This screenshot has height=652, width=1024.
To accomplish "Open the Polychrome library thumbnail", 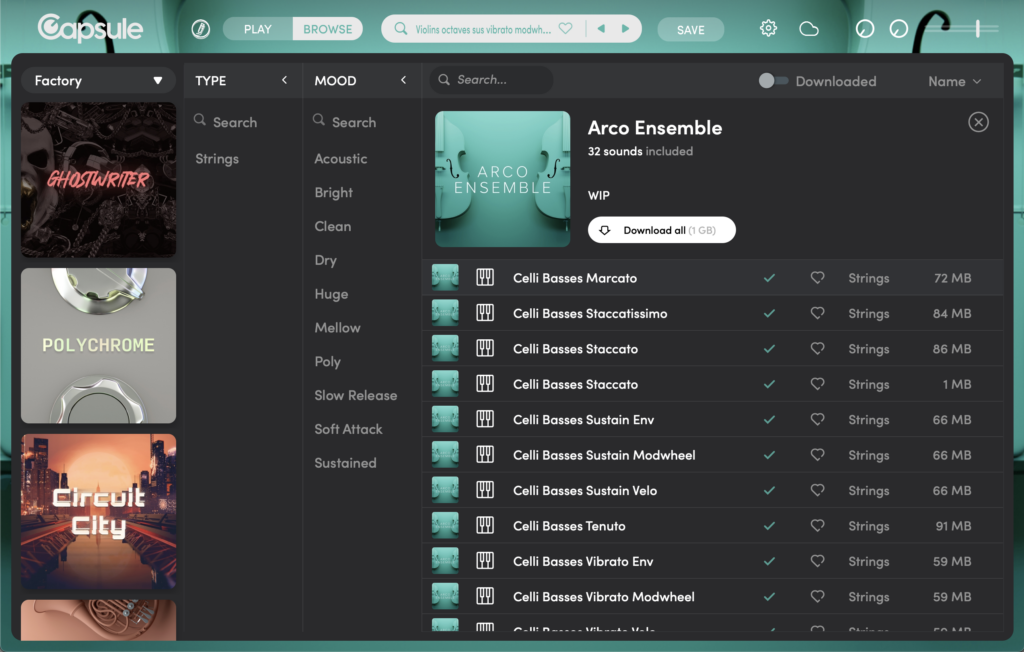I will (x=98, y=345).
